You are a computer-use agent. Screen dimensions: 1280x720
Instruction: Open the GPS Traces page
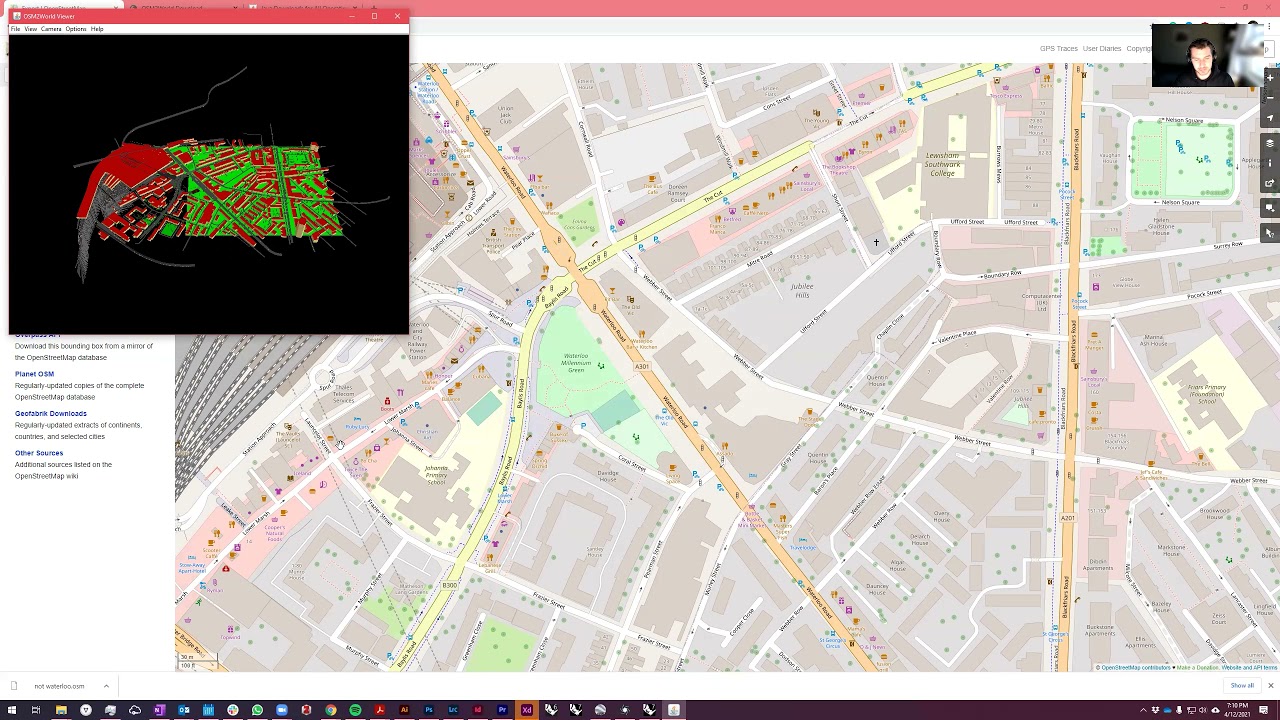tap(1058, 48)
